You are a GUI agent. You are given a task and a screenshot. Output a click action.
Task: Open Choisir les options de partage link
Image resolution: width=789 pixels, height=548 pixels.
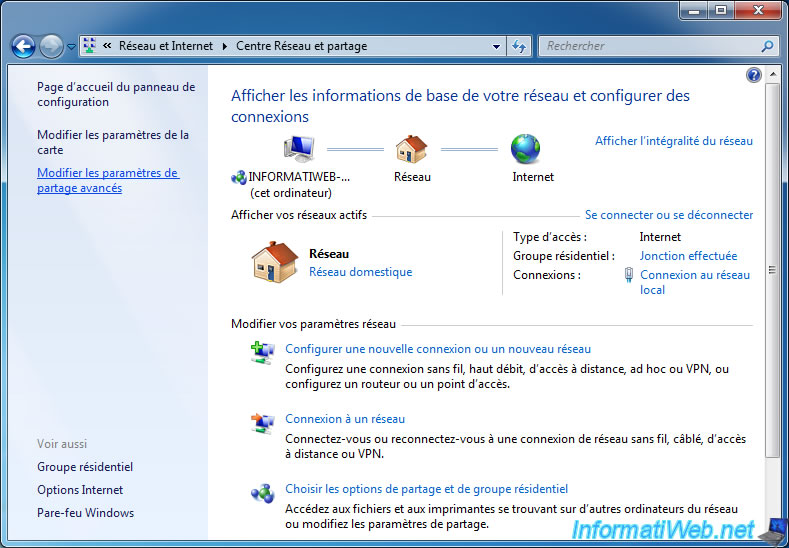[x=426, y=489]
